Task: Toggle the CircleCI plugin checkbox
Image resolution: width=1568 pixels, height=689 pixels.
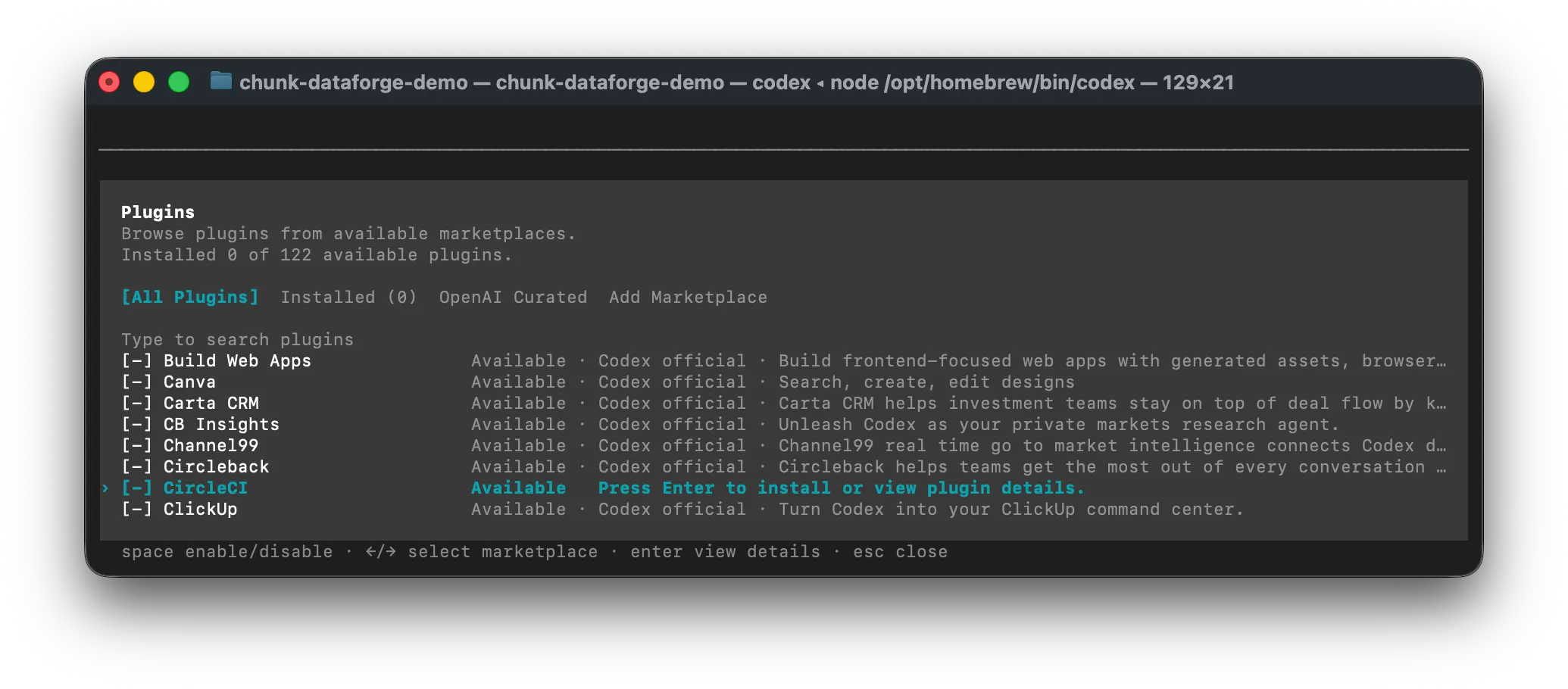Action: [137, 488]
